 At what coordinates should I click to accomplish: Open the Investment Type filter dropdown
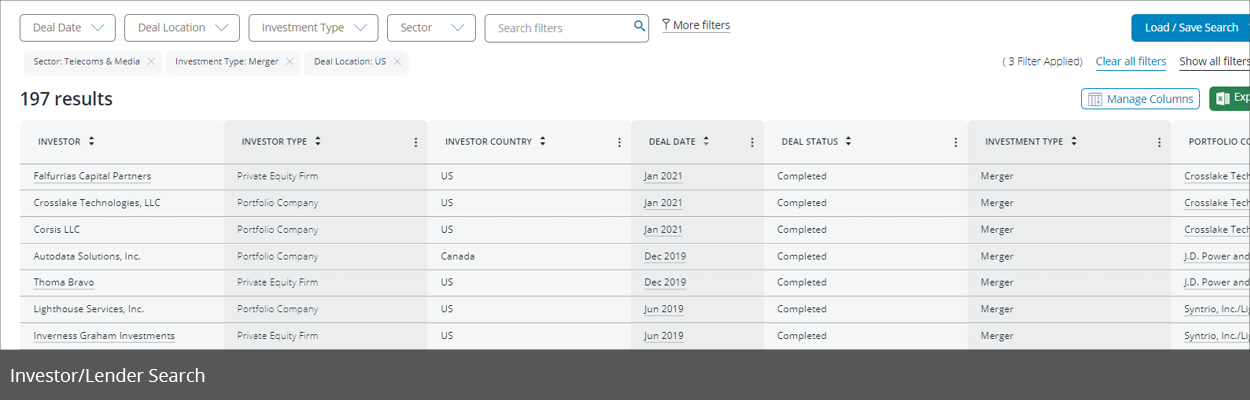(x=313, y=28)
